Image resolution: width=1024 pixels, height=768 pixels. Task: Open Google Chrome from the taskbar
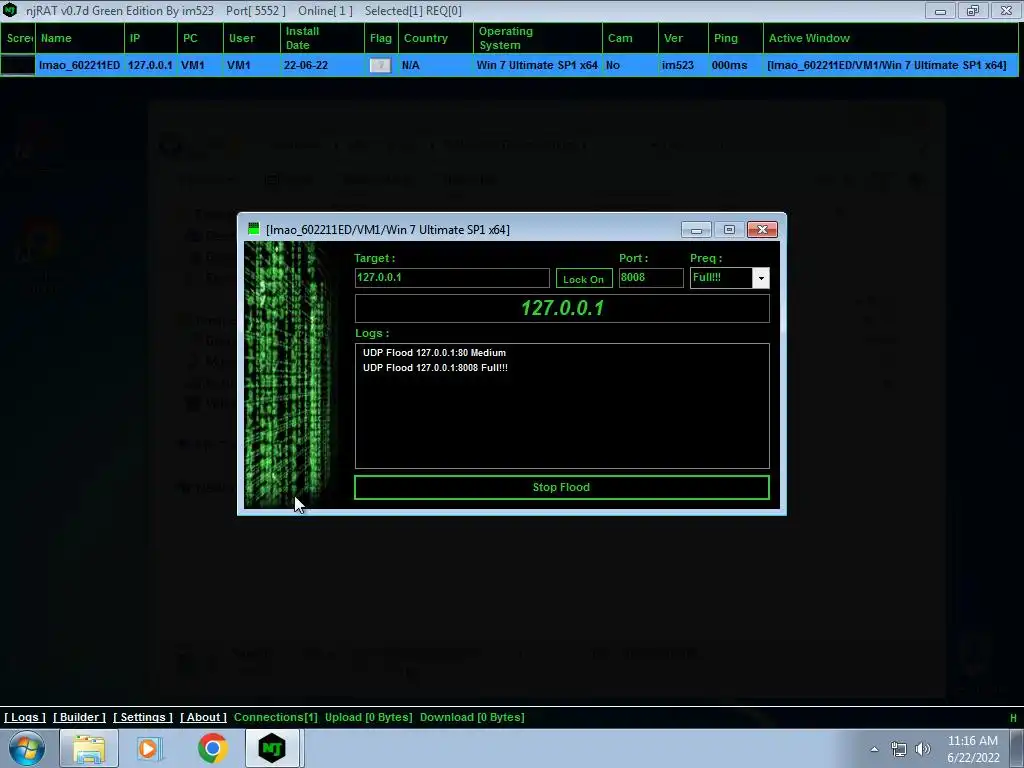(x=212, y=748)
